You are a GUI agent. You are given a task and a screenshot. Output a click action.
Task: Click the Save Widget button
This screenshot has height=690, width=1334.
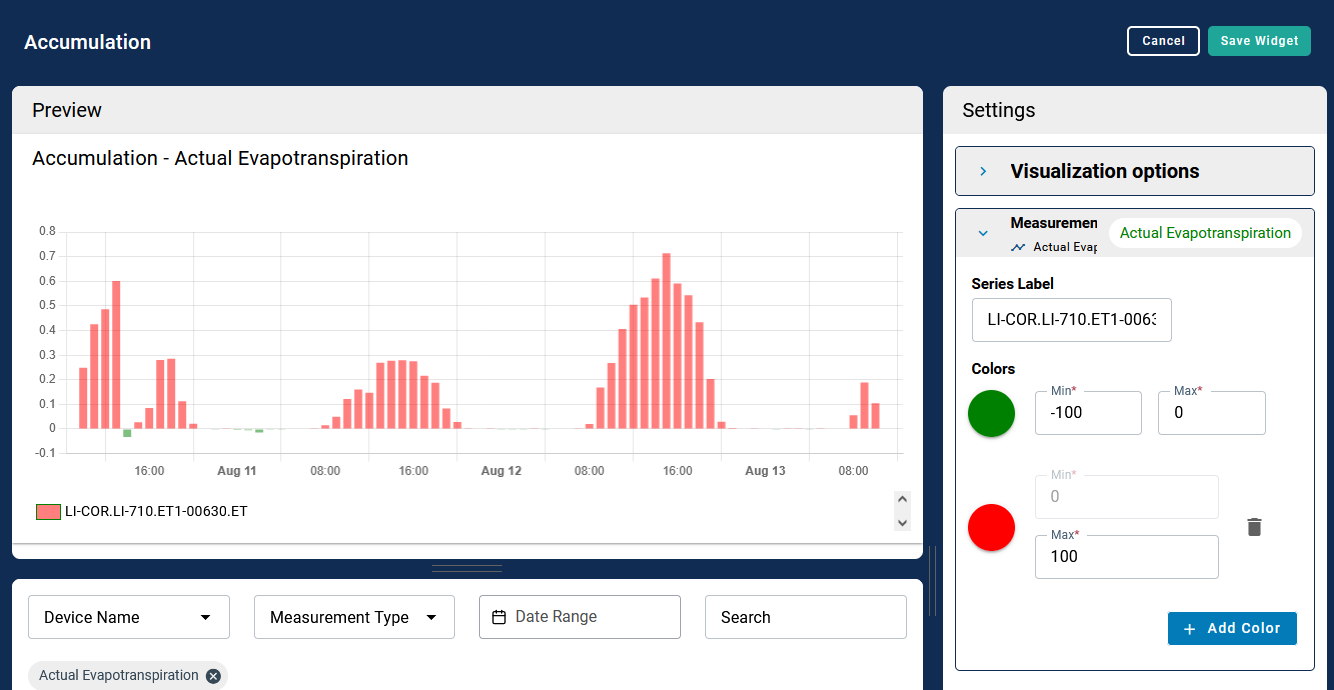(x=1259, y=41)
